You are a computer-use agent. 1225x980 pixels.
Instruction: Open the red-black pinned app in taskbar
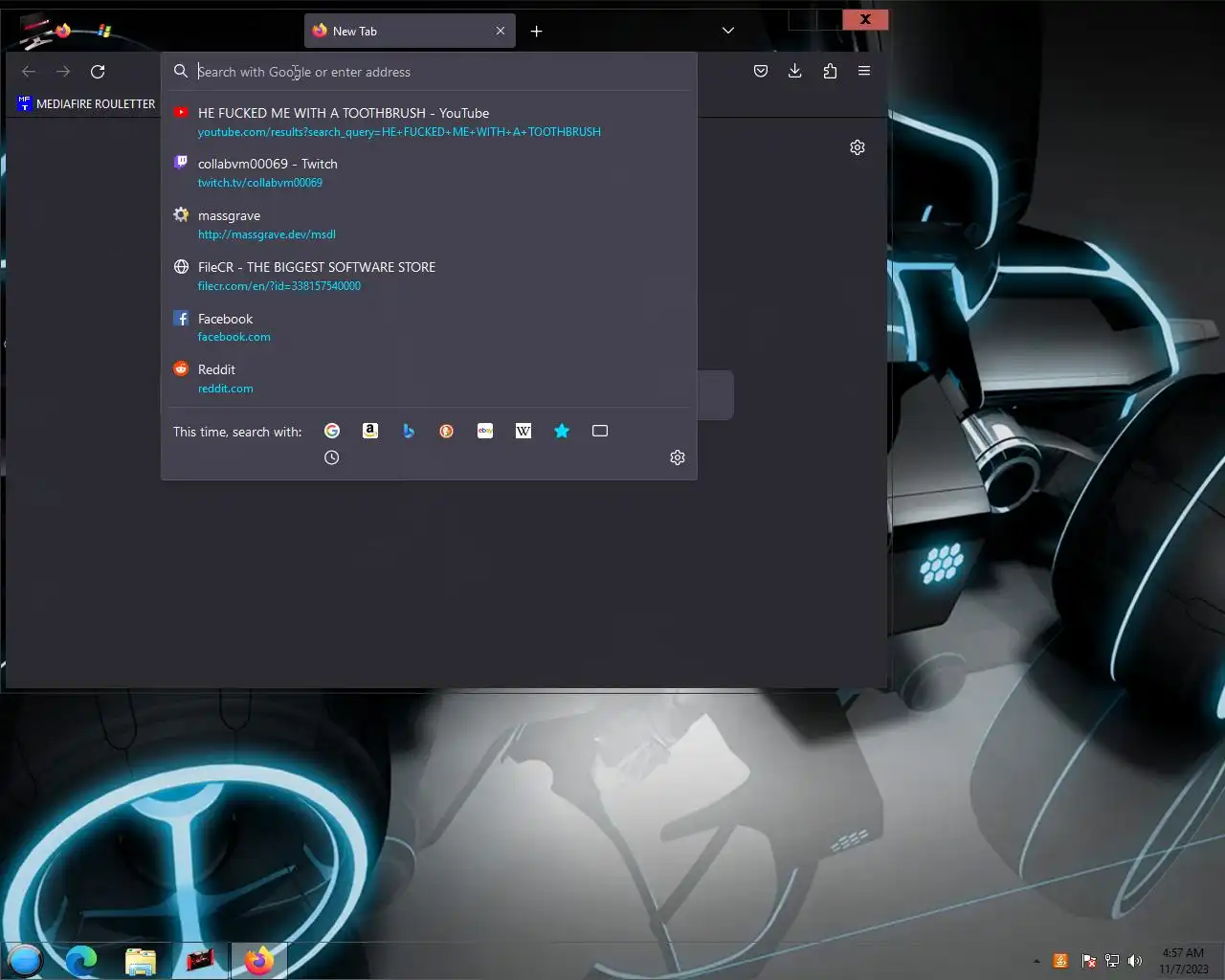(200, 960)
